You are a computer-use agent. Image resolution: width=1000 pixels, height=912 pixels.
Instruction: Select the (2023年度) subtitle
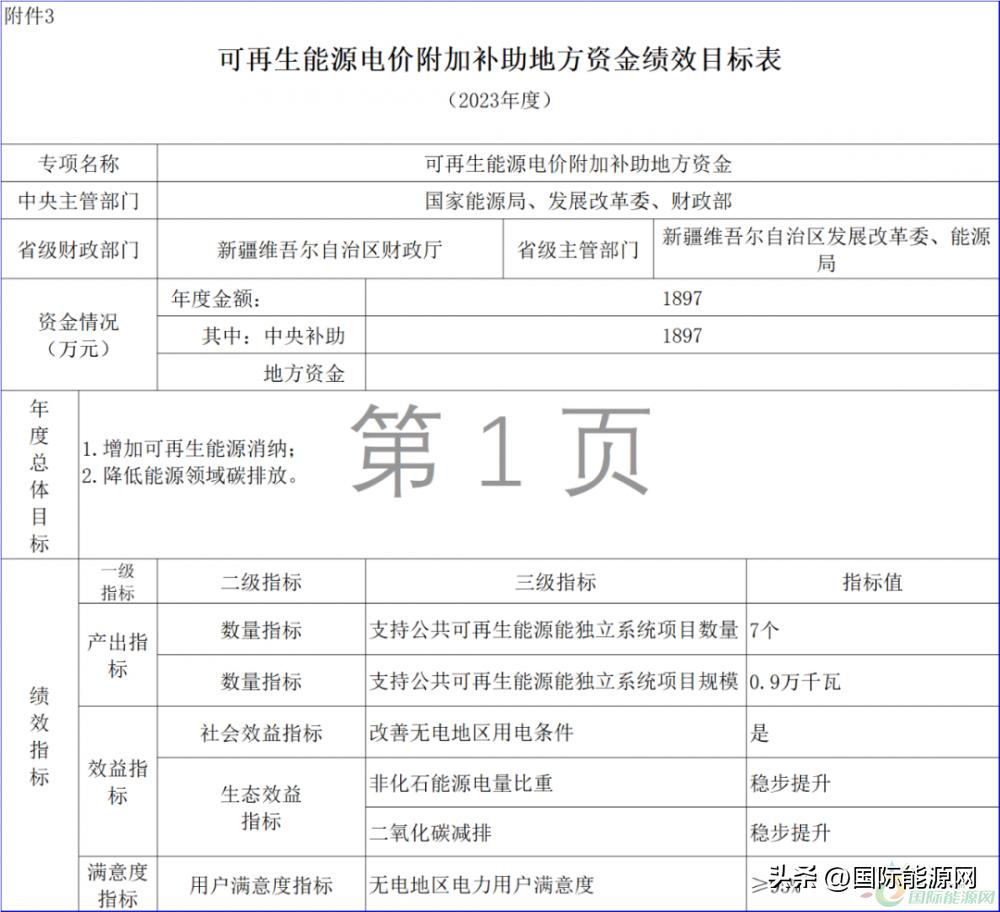click(x=499, y=99)
